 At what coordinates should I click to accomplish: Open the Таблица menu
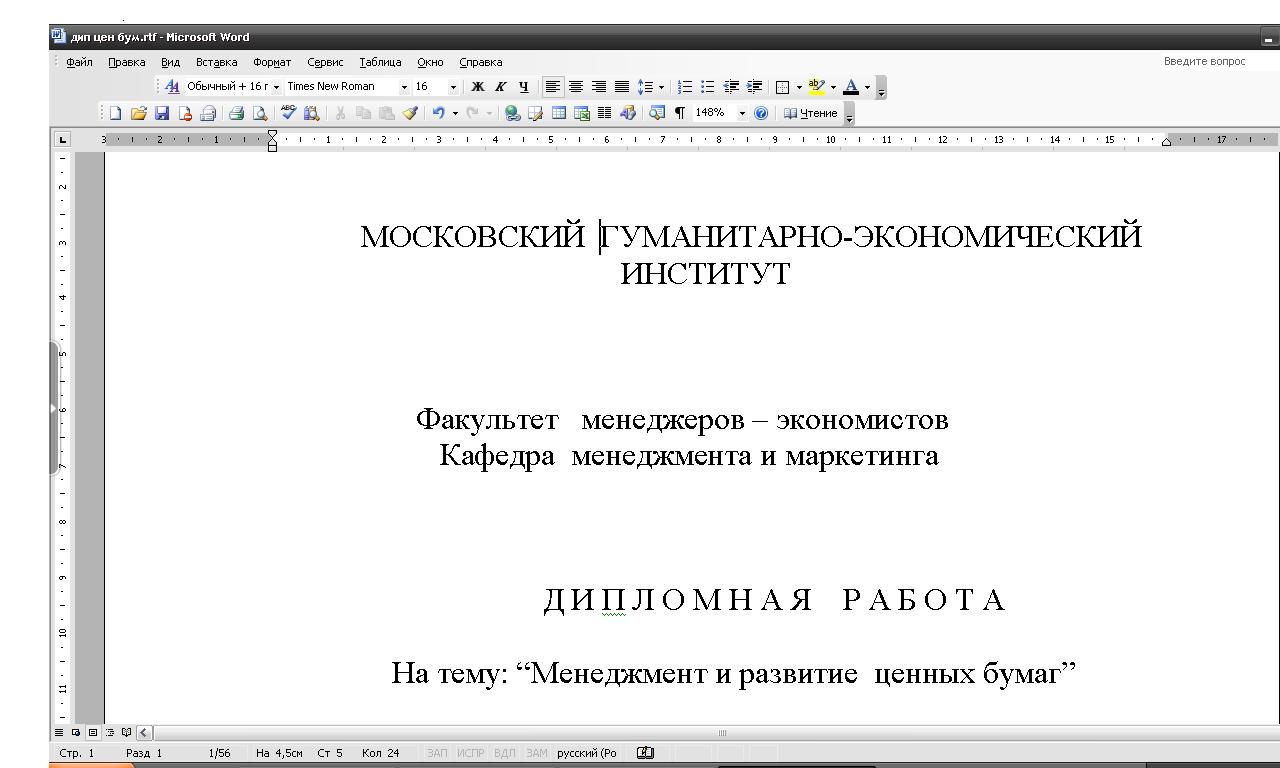[x=380, y=62]
